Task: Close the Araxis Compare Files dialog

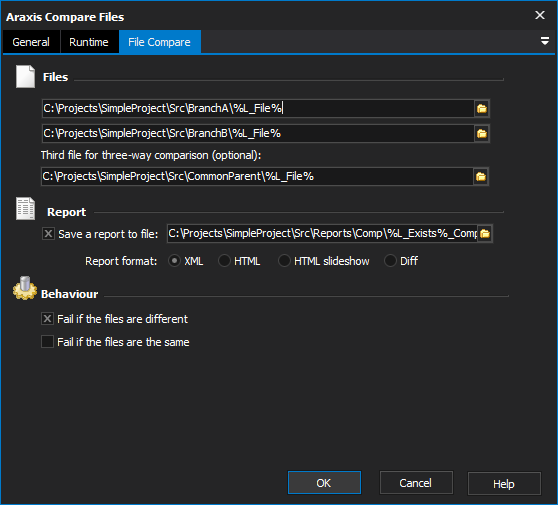Action: click(x=540, y=15)
